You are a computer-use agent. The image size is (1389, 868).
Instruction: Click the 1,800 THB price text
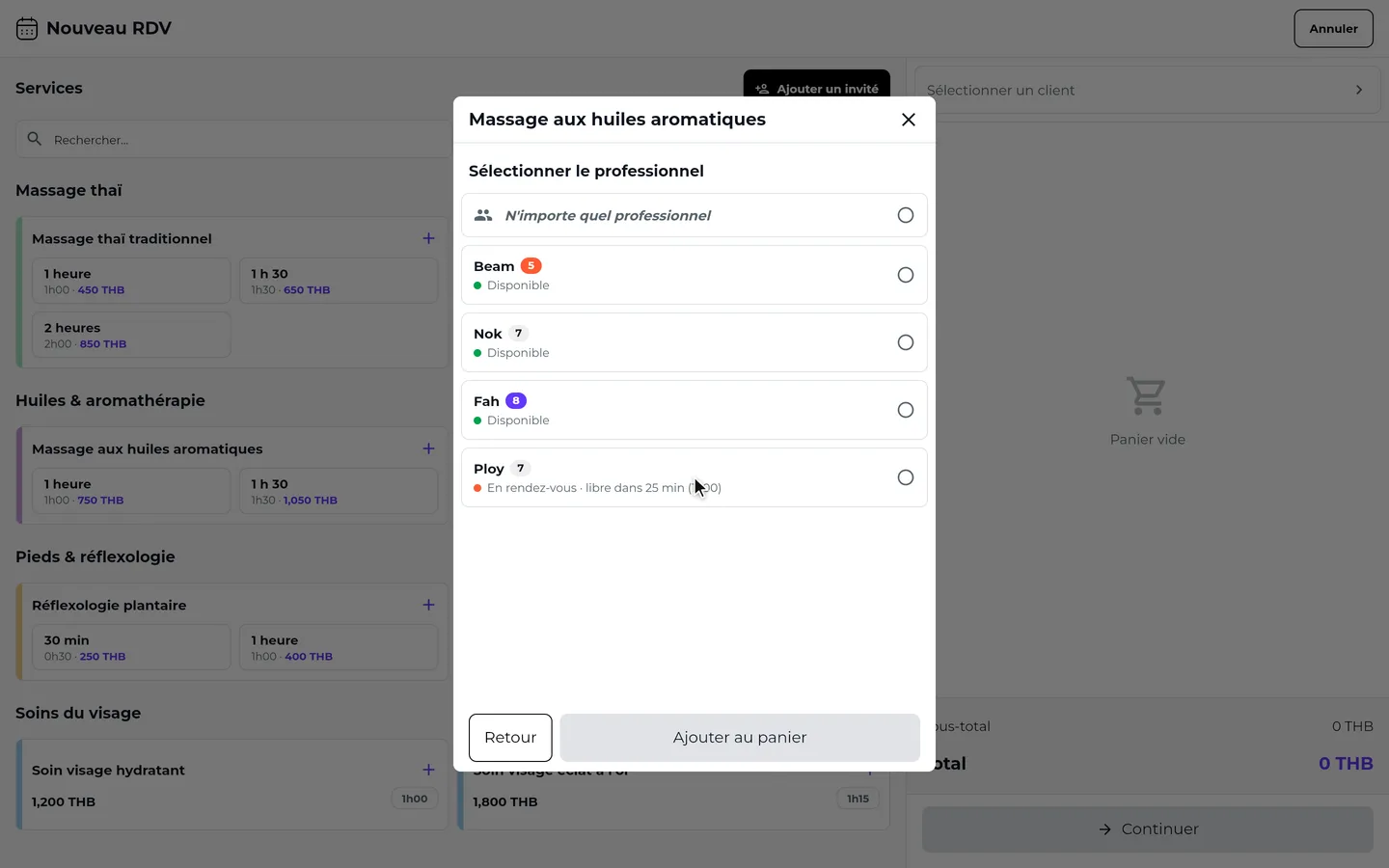click(x=505, y=801)
